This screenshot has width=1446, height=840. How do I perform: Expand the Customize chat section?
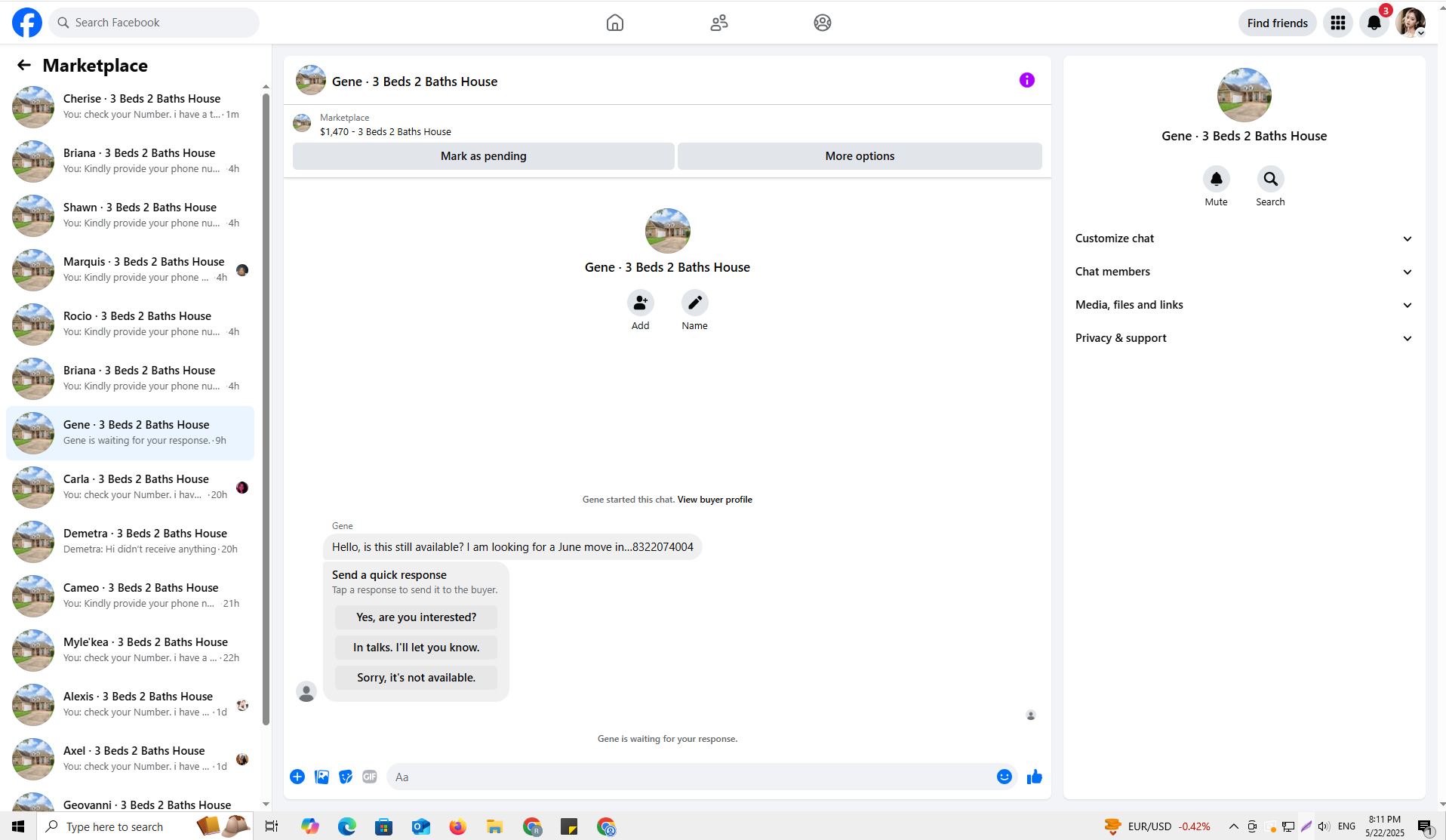pyautogui.click(x=1244, y=238)
